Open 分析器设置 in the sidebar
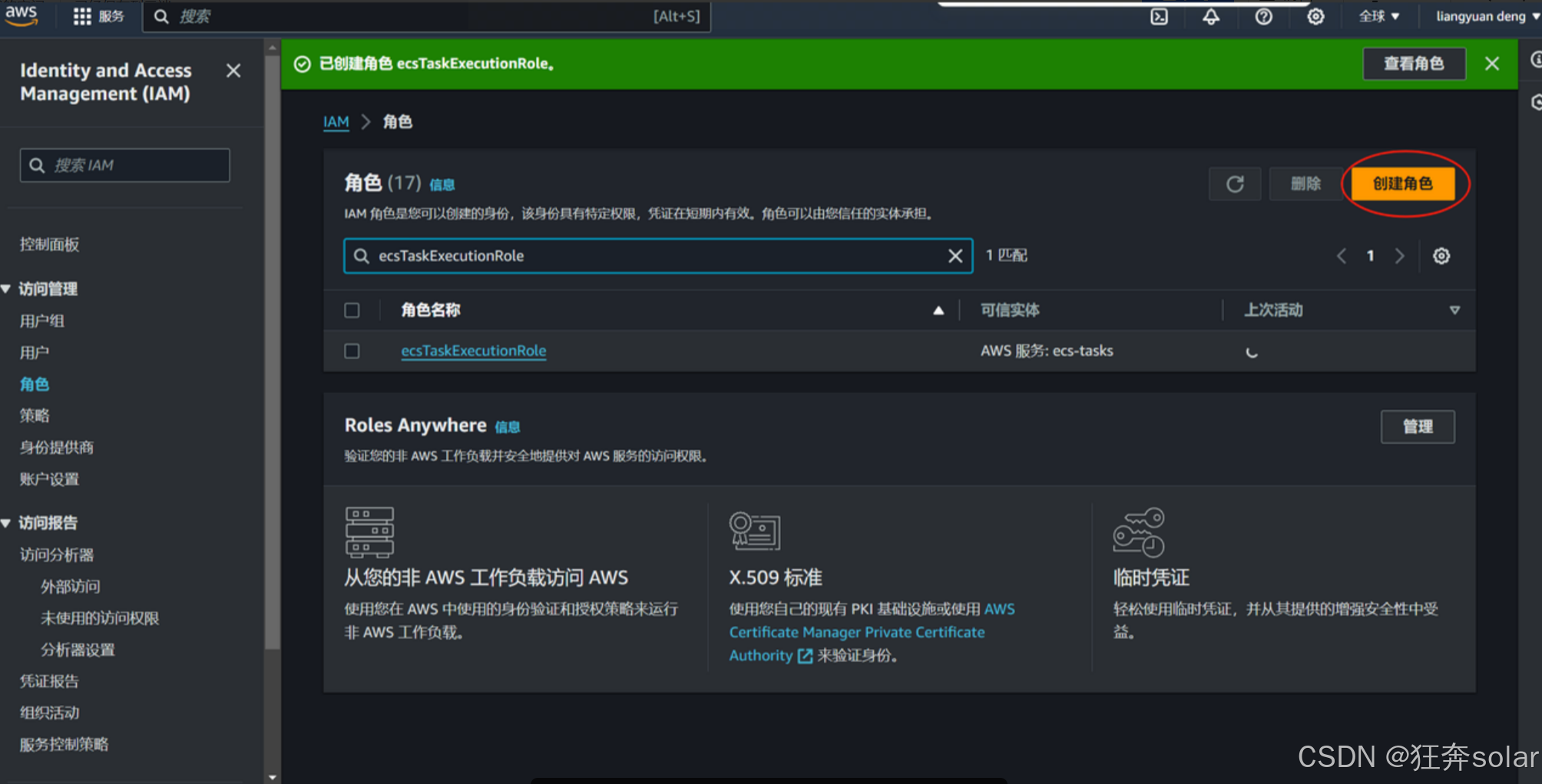 point(78,650)
